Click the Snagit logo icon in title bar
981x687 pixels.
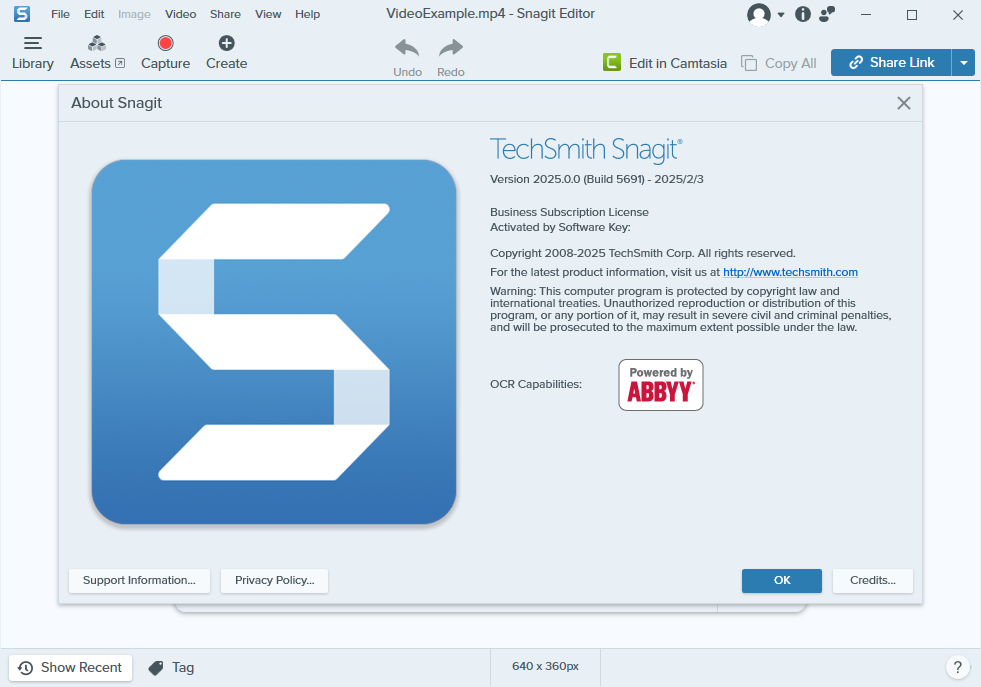pos(22,14)
